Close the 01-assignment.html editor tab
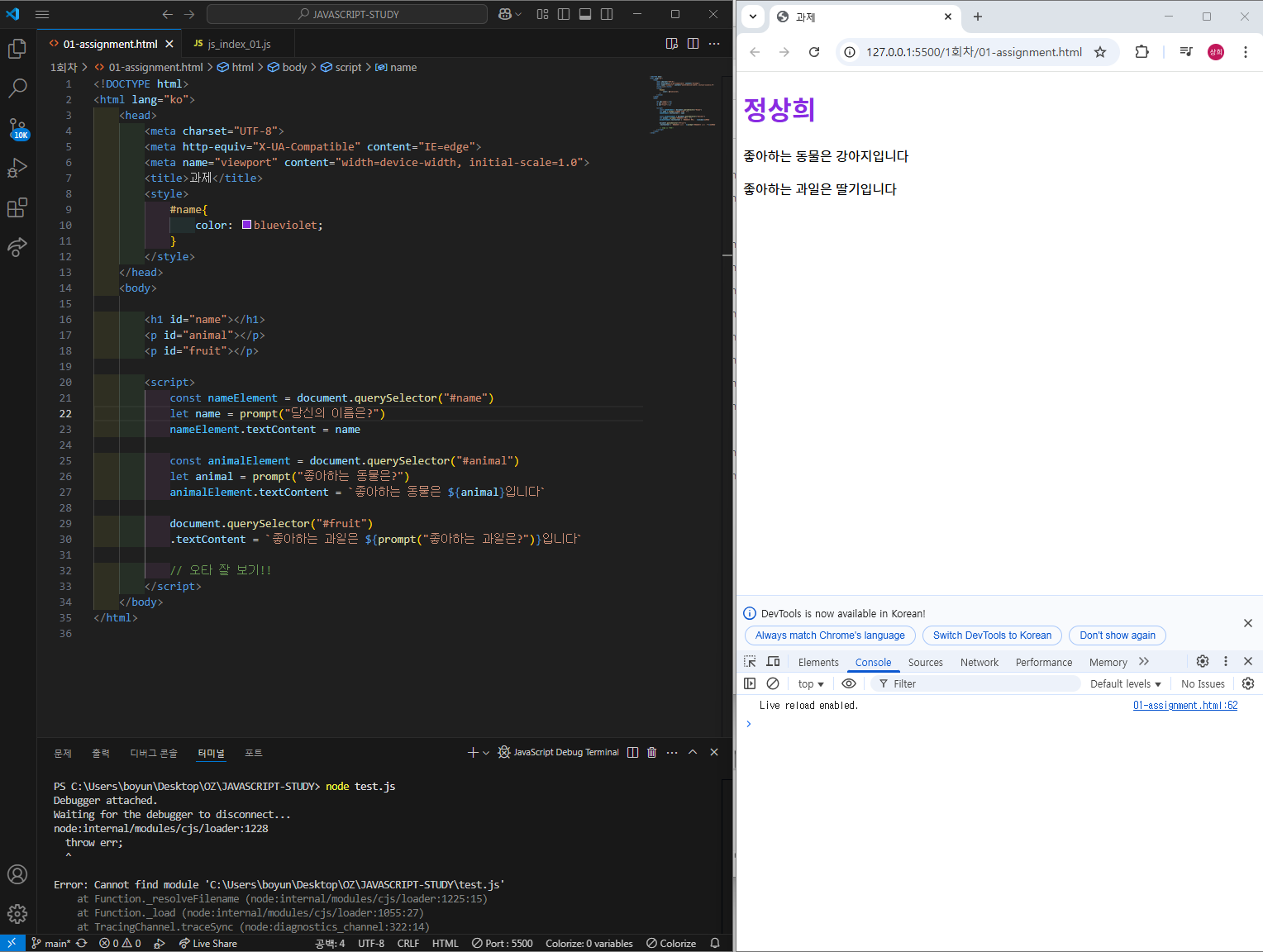Image resolution: width=1263 pixels, height=952 pixels. tap(169, 44)
